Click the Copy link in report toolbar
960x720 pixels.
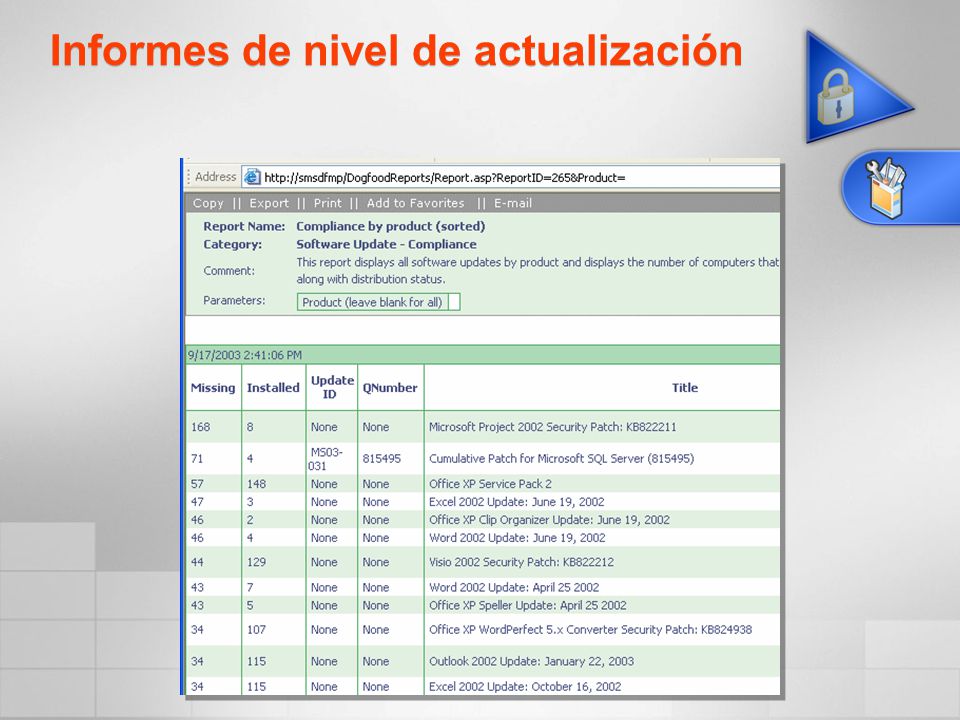pyautogui.click(x=208, y=203)
